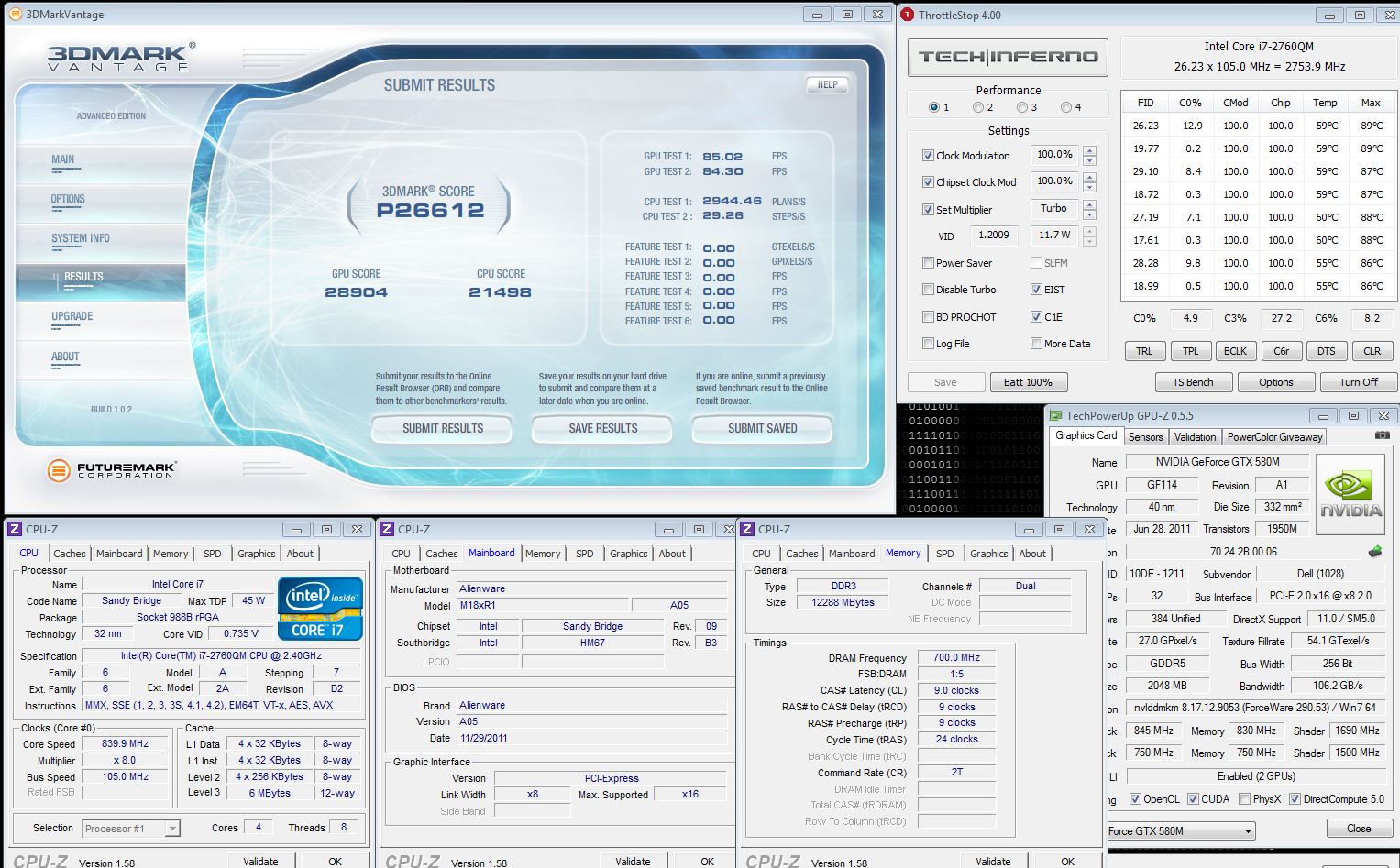Open the Caches tab in the CPU window

click(69, 554)
